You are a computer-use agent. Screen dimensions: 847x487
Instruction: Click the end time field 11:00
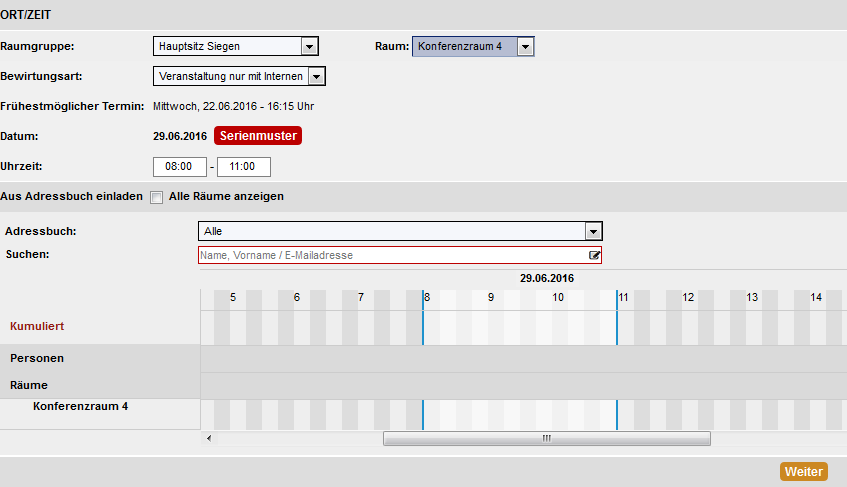coord(244,167)
